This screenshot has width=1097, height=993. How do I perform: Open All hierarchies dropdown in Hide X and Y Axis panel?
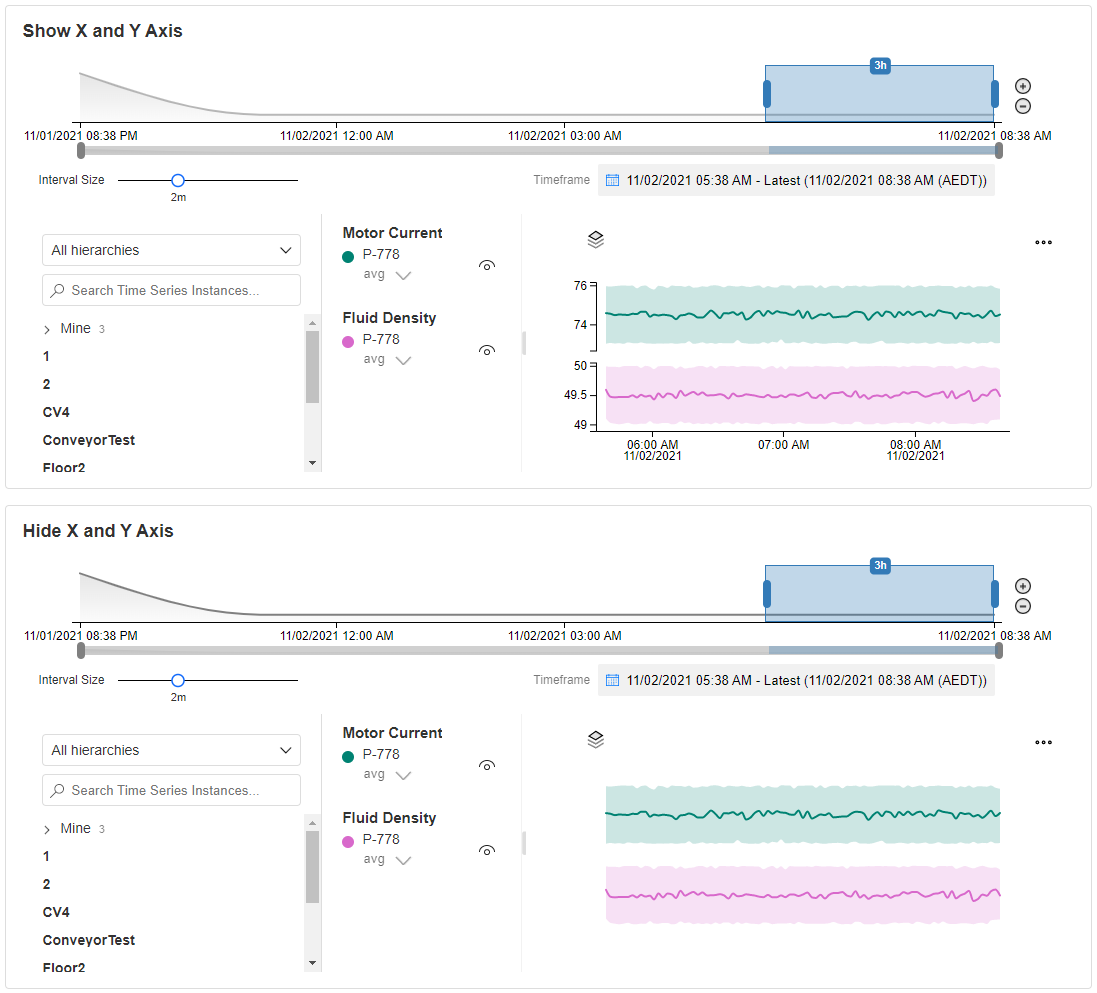coord(171,750)
